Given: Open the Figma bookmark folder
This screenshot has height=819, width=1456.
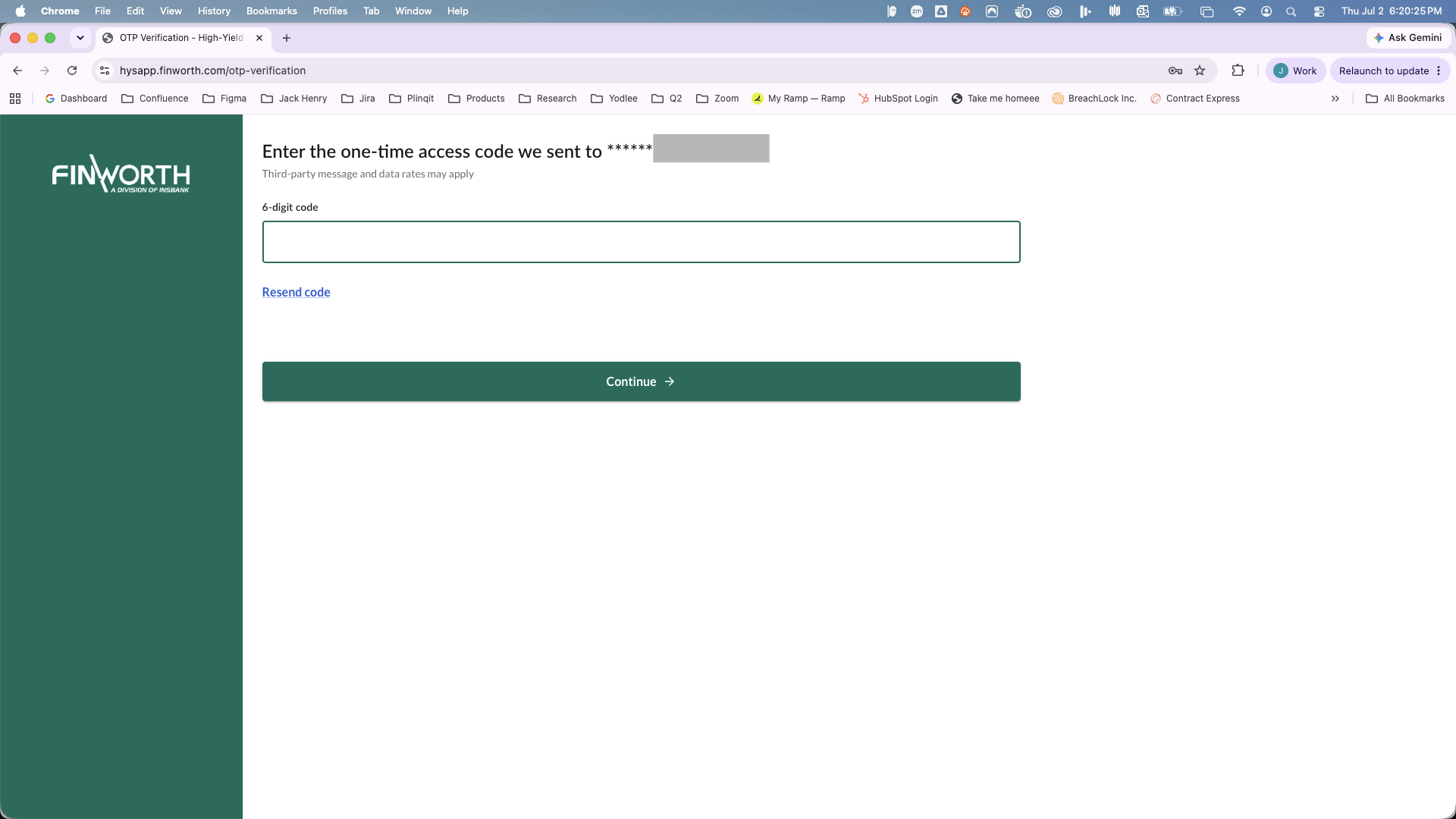Looking at the screenshot, I should (224, 99).
